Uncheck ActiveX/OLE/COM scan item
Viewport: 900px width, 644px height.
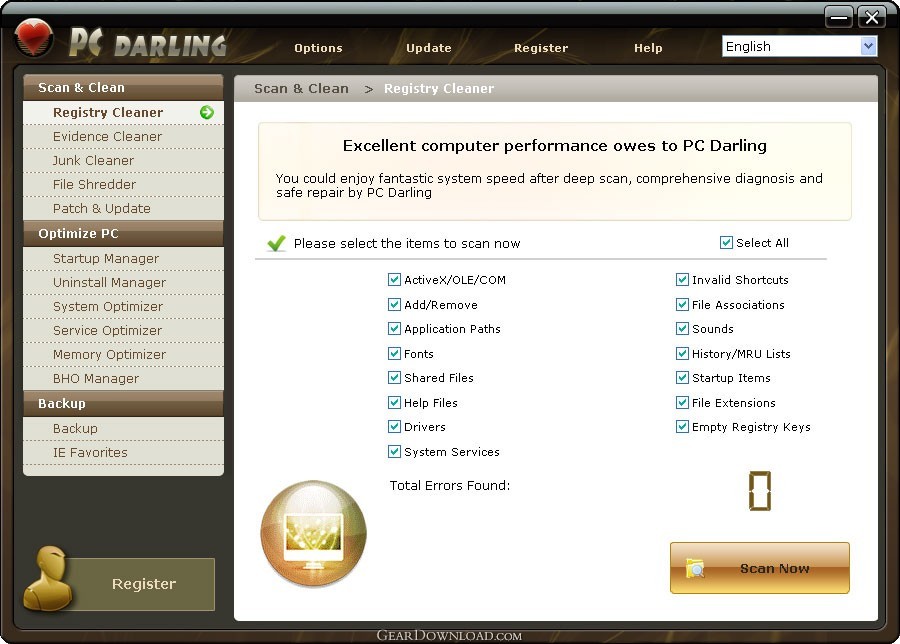pos(394,280)
